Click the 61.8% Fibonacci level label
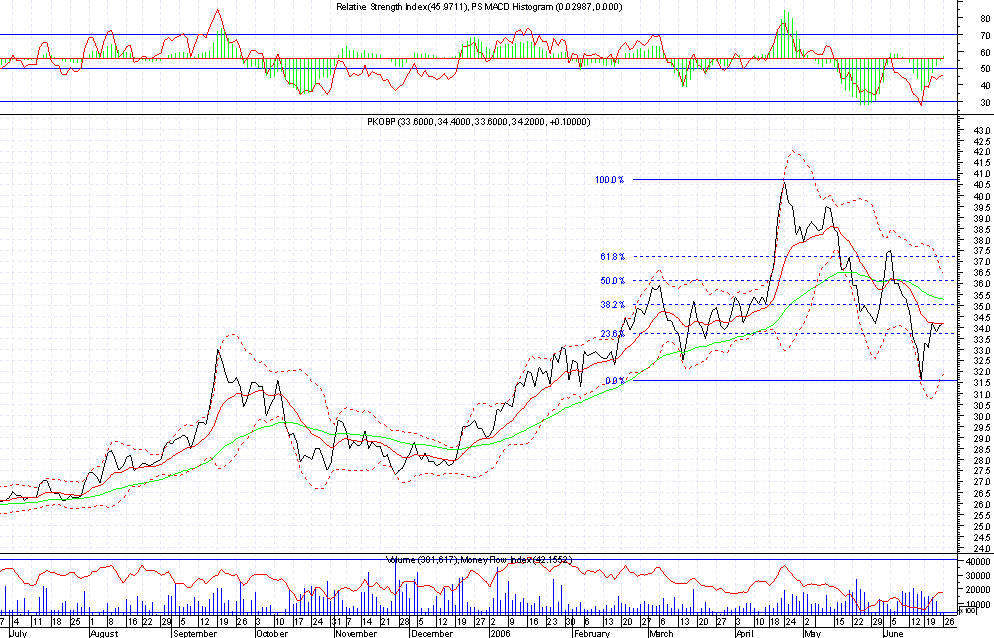994x638 pixels. [x=612, y=257]
